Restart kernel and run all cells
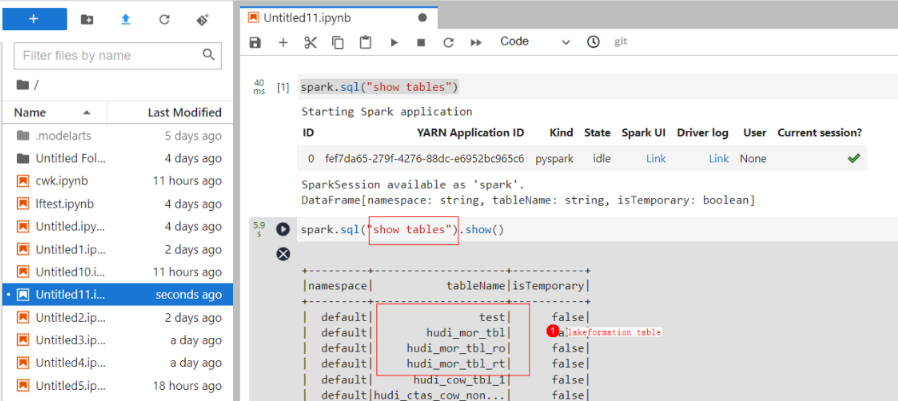The width and height of the screenshot is (898, 401). [x=476, y=42]
